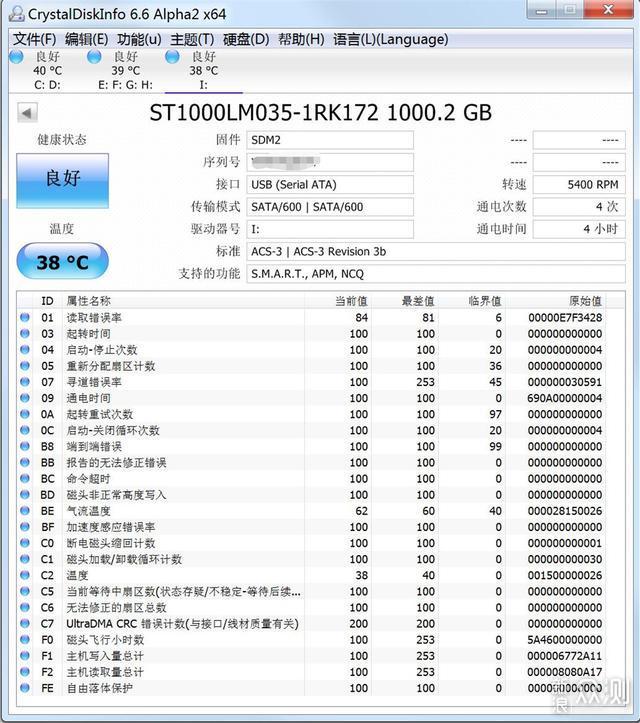Click the status dot for attribute 01

click(x=25, y=317)
